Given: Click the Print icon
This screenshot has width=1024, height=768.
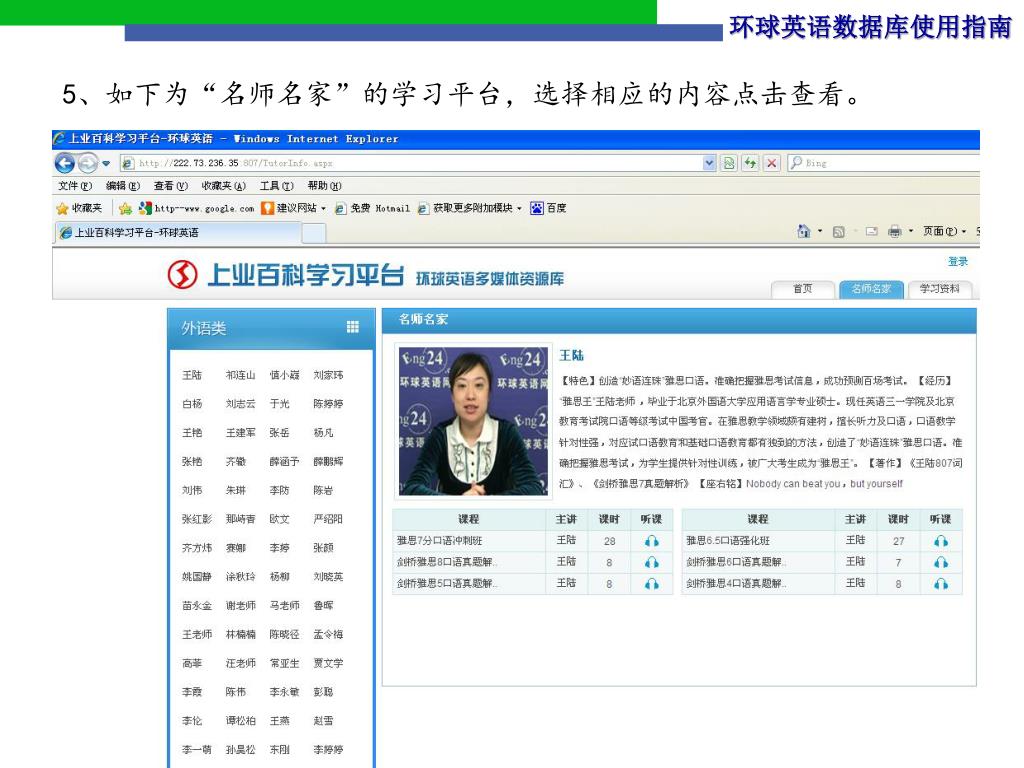Looking at the screenshot, I should (x=895, y=231).
